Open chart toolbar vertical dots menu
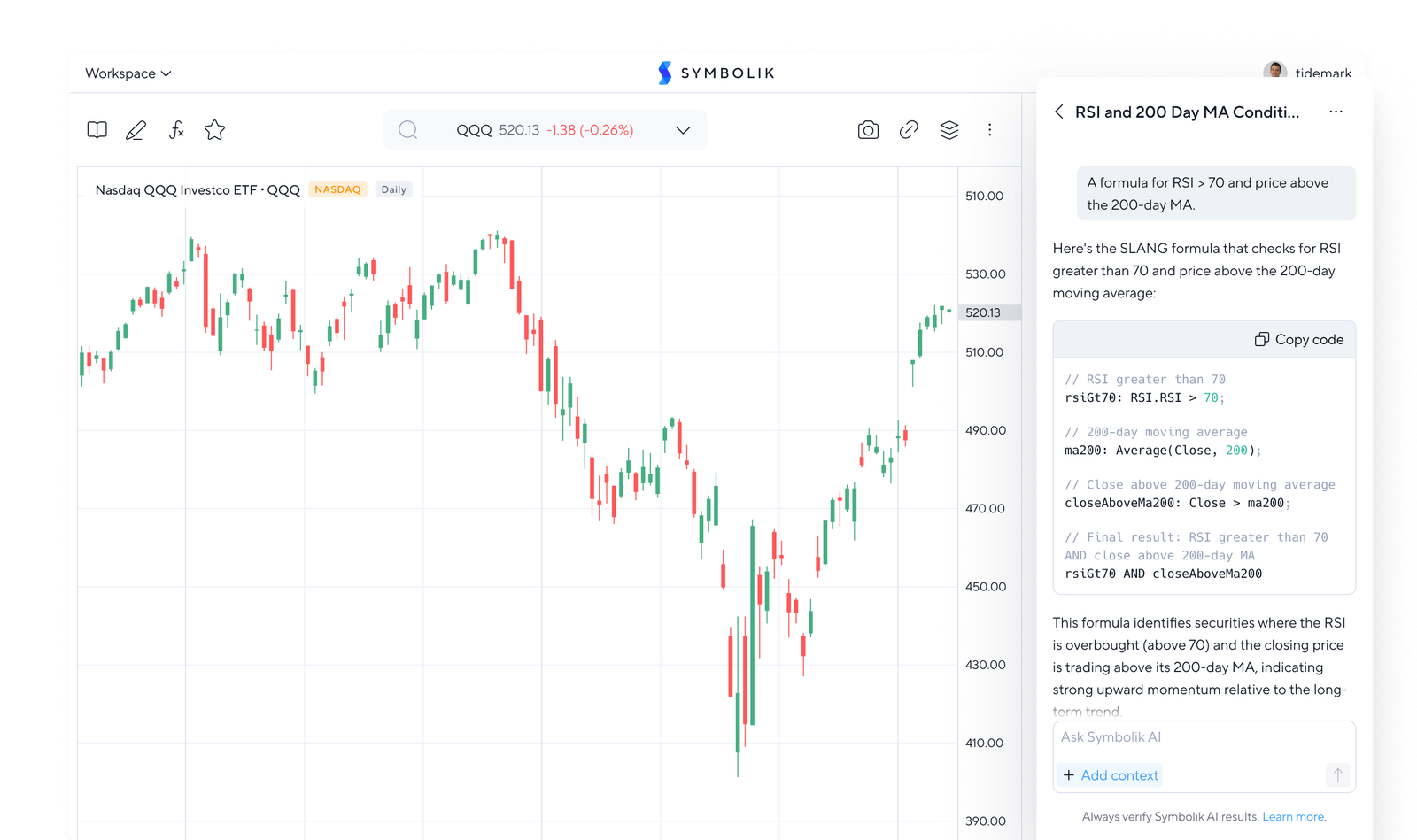Image resolution: width=1417 pixels, height=840 pixels. [x=989, y=130]
